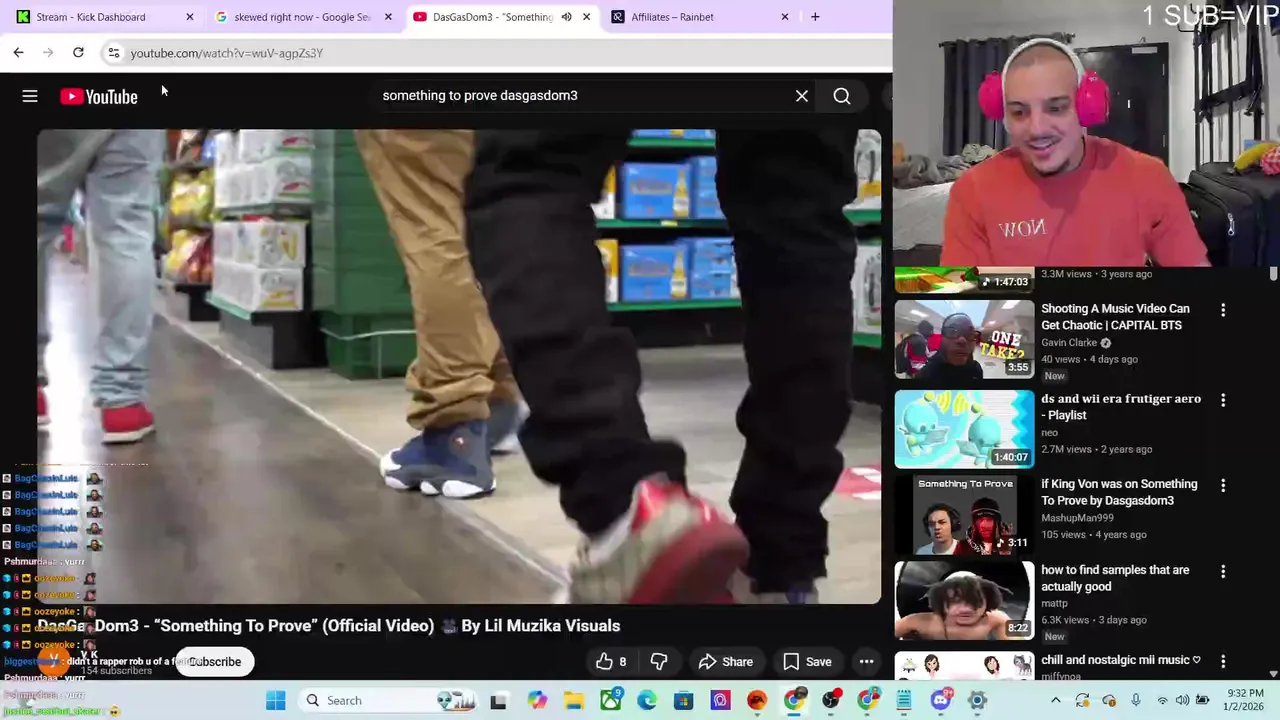Open options for King Von mashup video
This screenshot has height=720, width=1280.
pos(1223,486)
